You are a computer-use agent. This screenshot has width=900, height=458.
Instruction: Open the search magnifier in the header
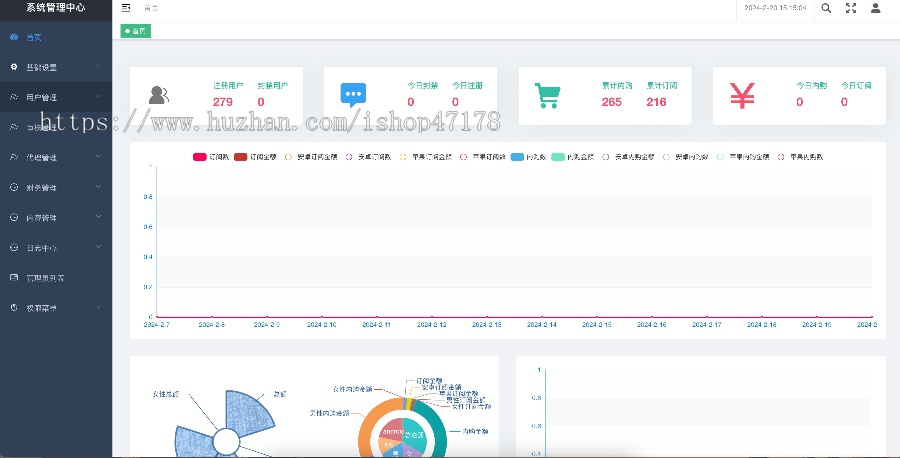coord(826,8)
